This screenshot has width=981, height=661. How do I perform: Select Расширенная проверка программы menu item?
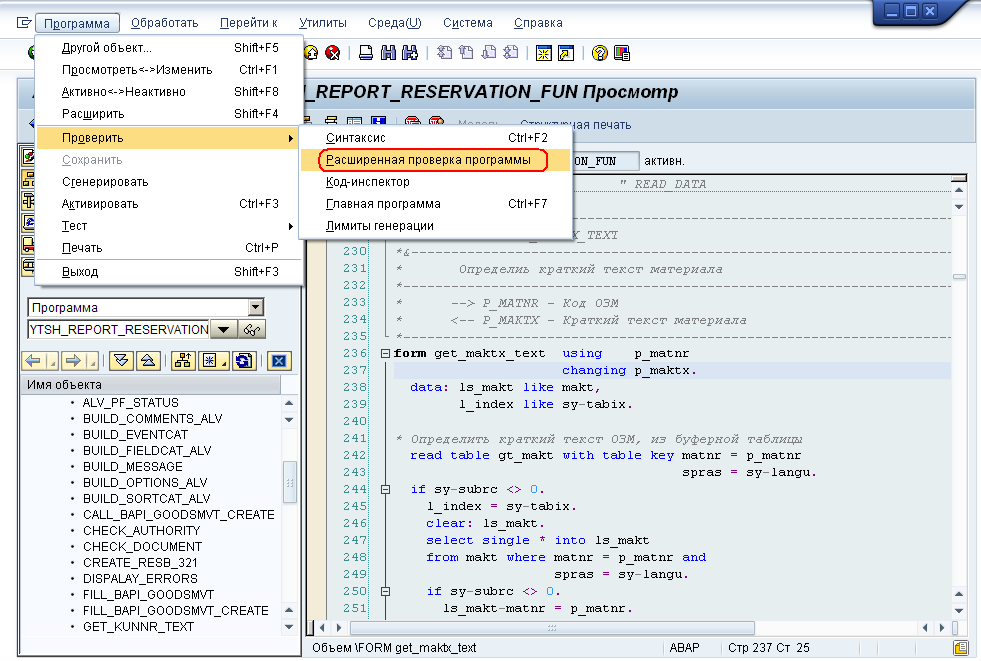click(428, 160)
